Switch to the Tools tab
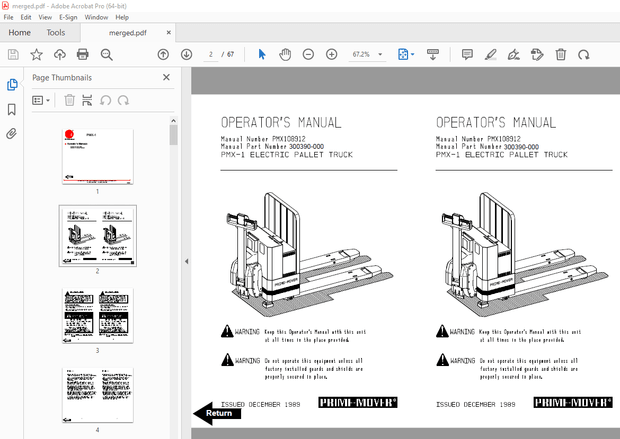The image size is (620, 439). [56, 32]
